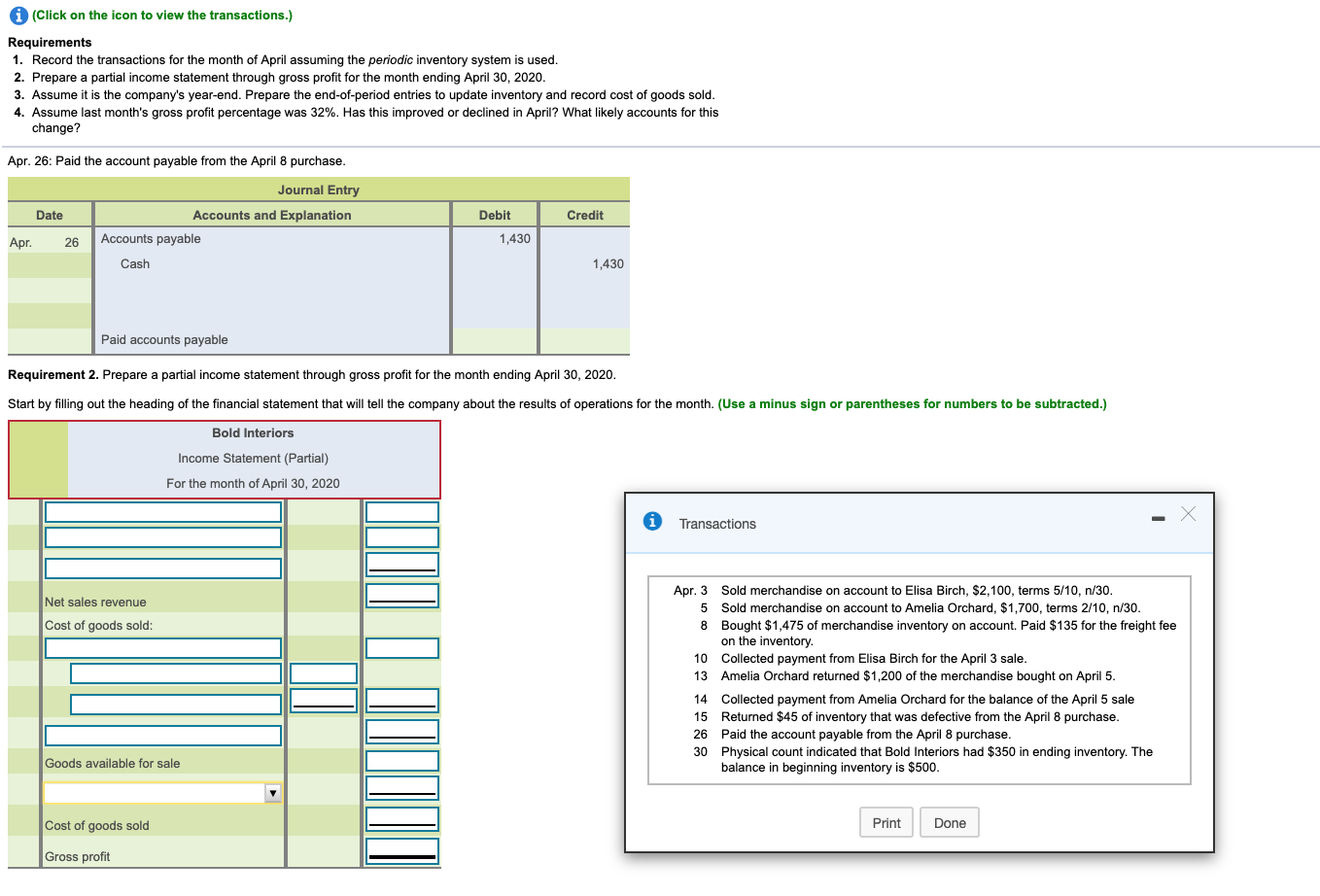Click the dropdown arrow in the income statement
Viewport: 1320px width, 896px height.
coord(273,792)
